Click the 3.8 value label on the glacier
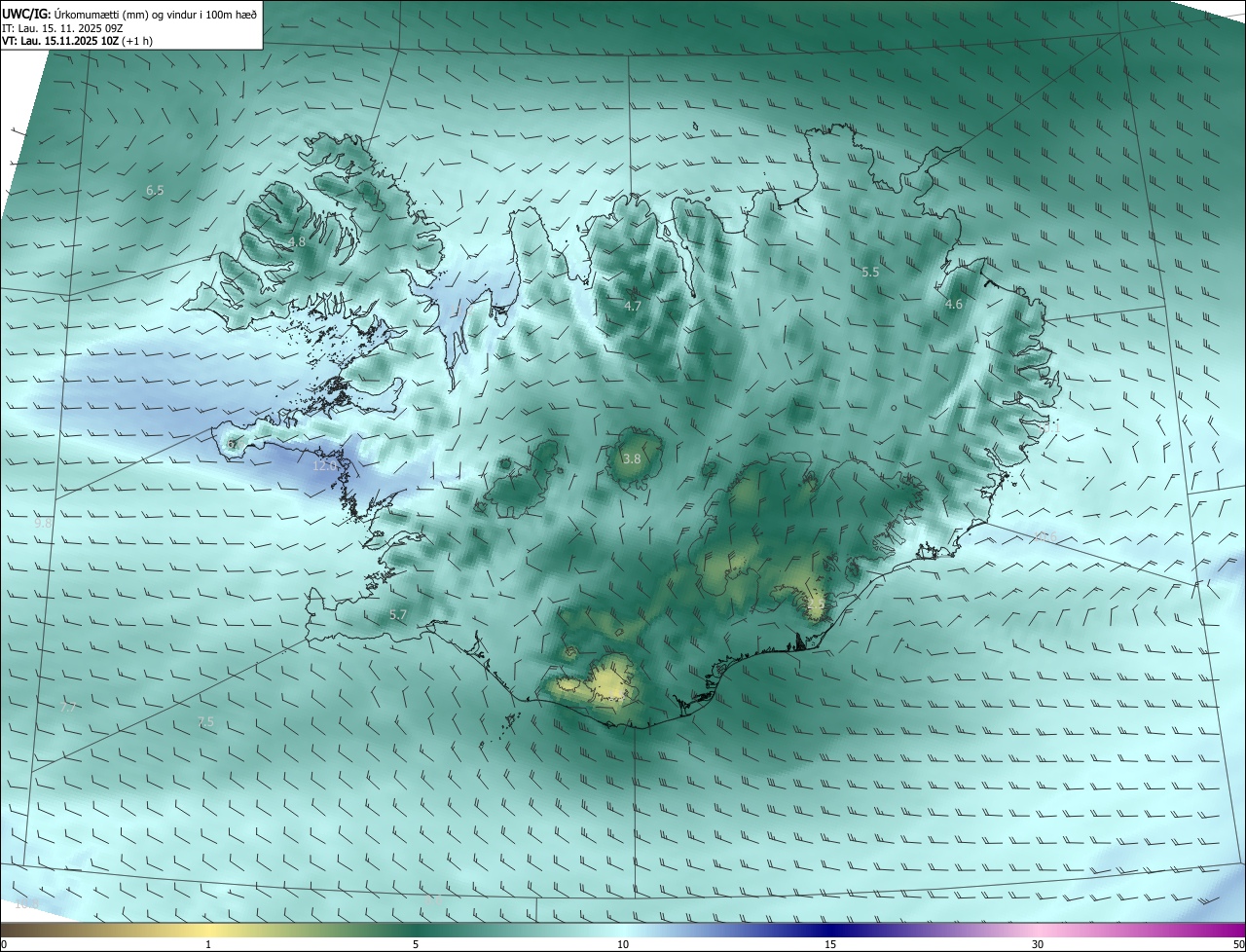Screen dimensions: 1246x952 click(x=632, y=458)
